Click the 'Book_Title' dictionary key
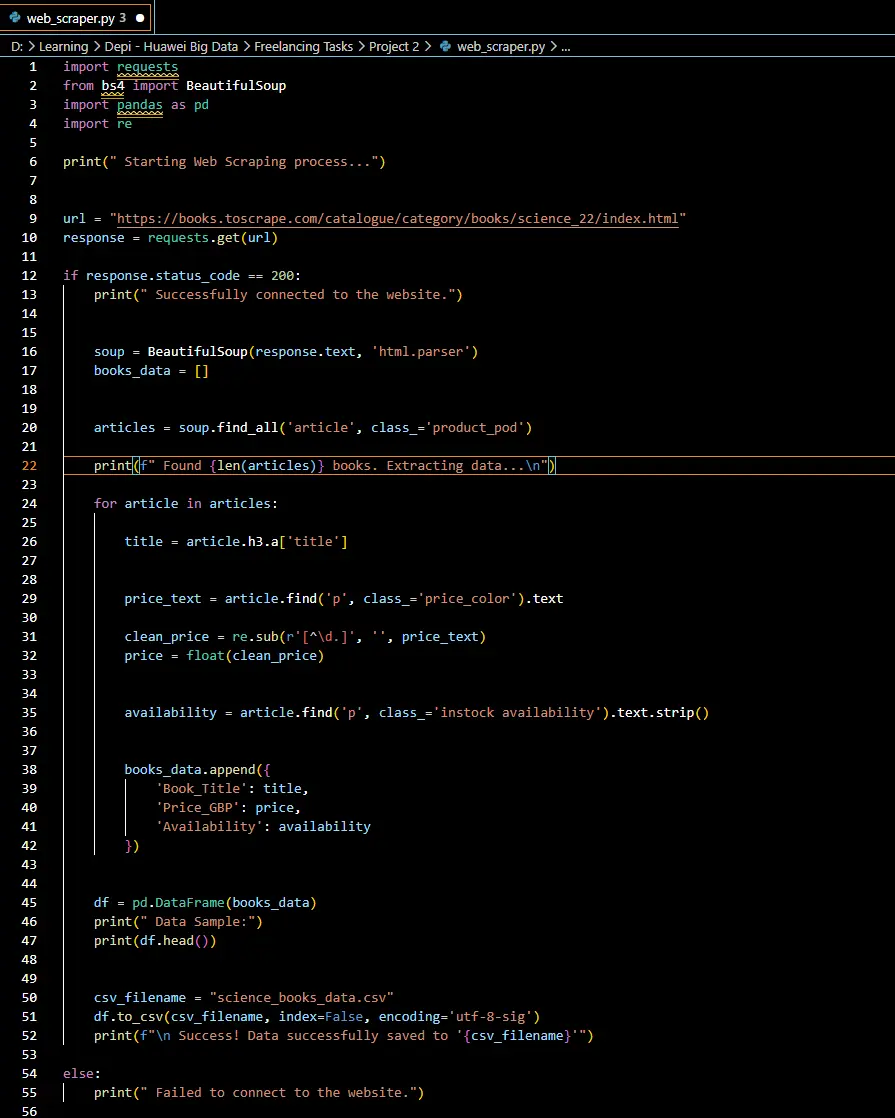Viewport: 895px width, 1118px height. click(201, 789)
